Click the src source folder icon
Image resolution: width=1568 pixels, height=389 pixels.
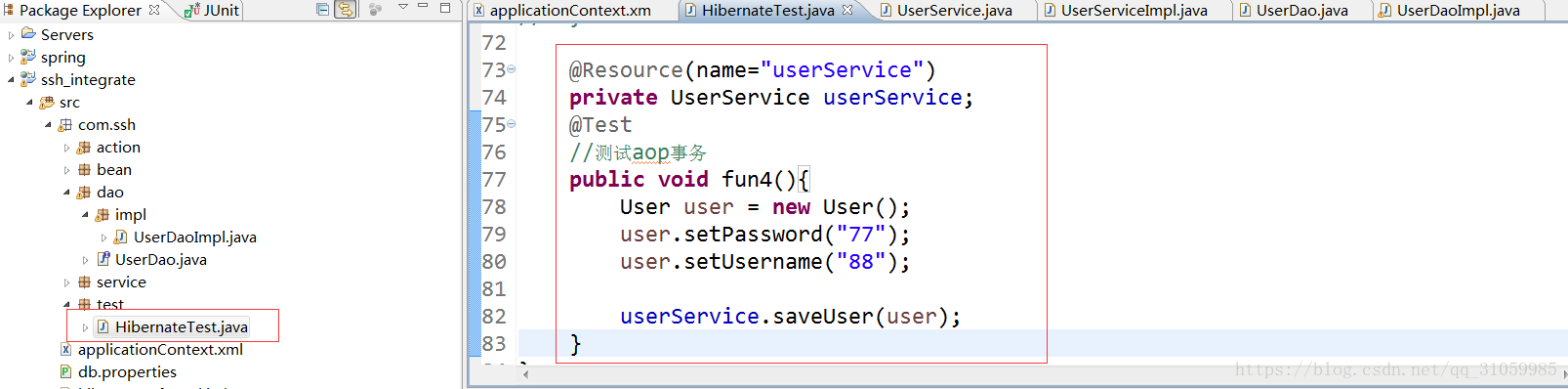47,102
